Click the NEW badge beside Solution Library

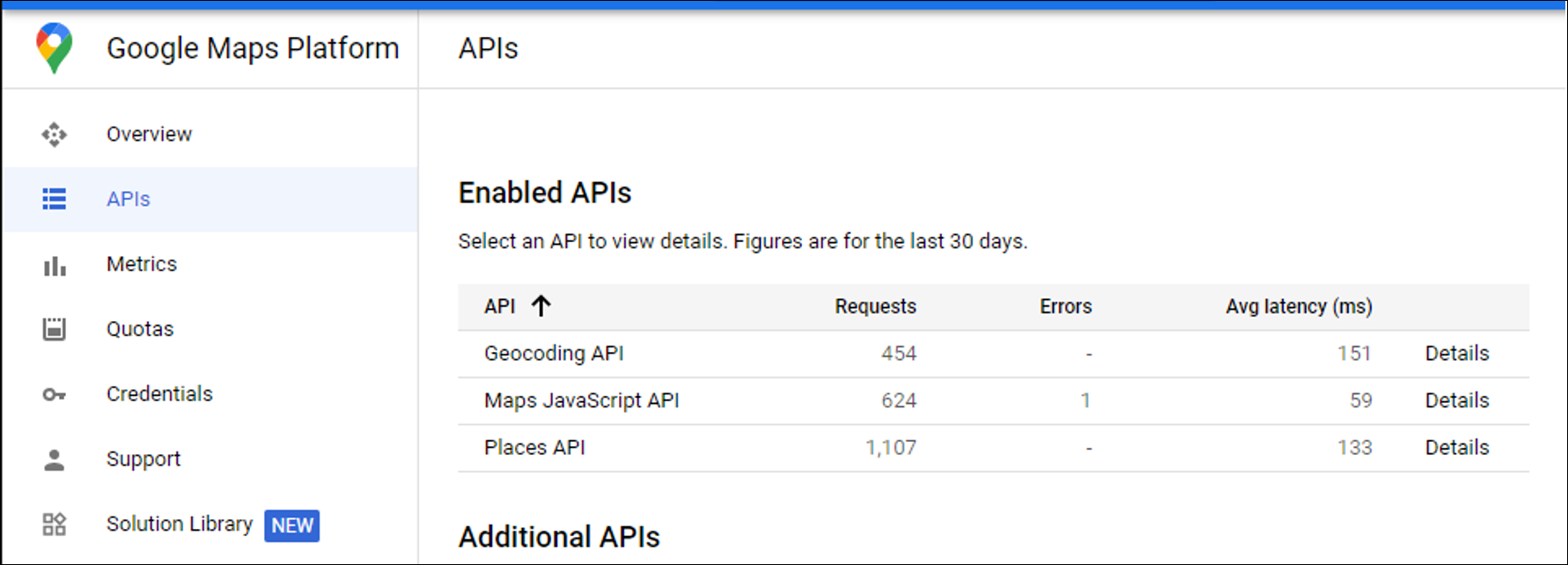(292, 525)
